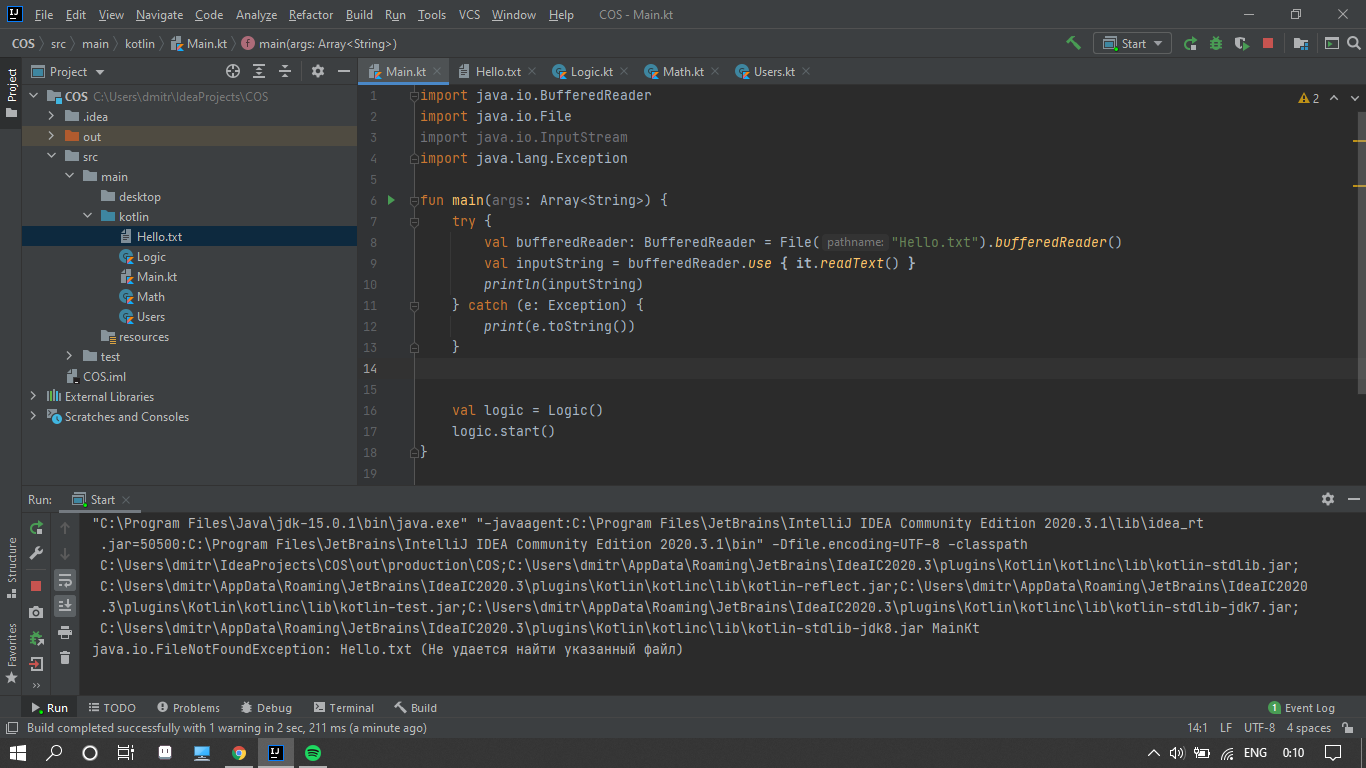This screenshot has height=768, width=1366.
Task: Stop the process from the top toolbar
Action: 1268,43
